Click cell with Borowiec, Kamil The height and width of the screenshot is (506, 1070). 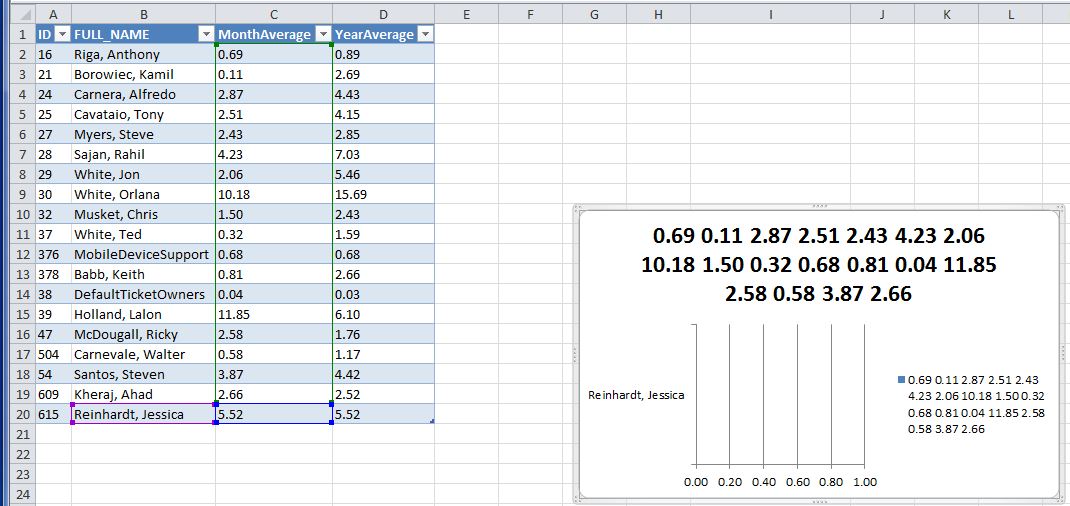(143, 74)
